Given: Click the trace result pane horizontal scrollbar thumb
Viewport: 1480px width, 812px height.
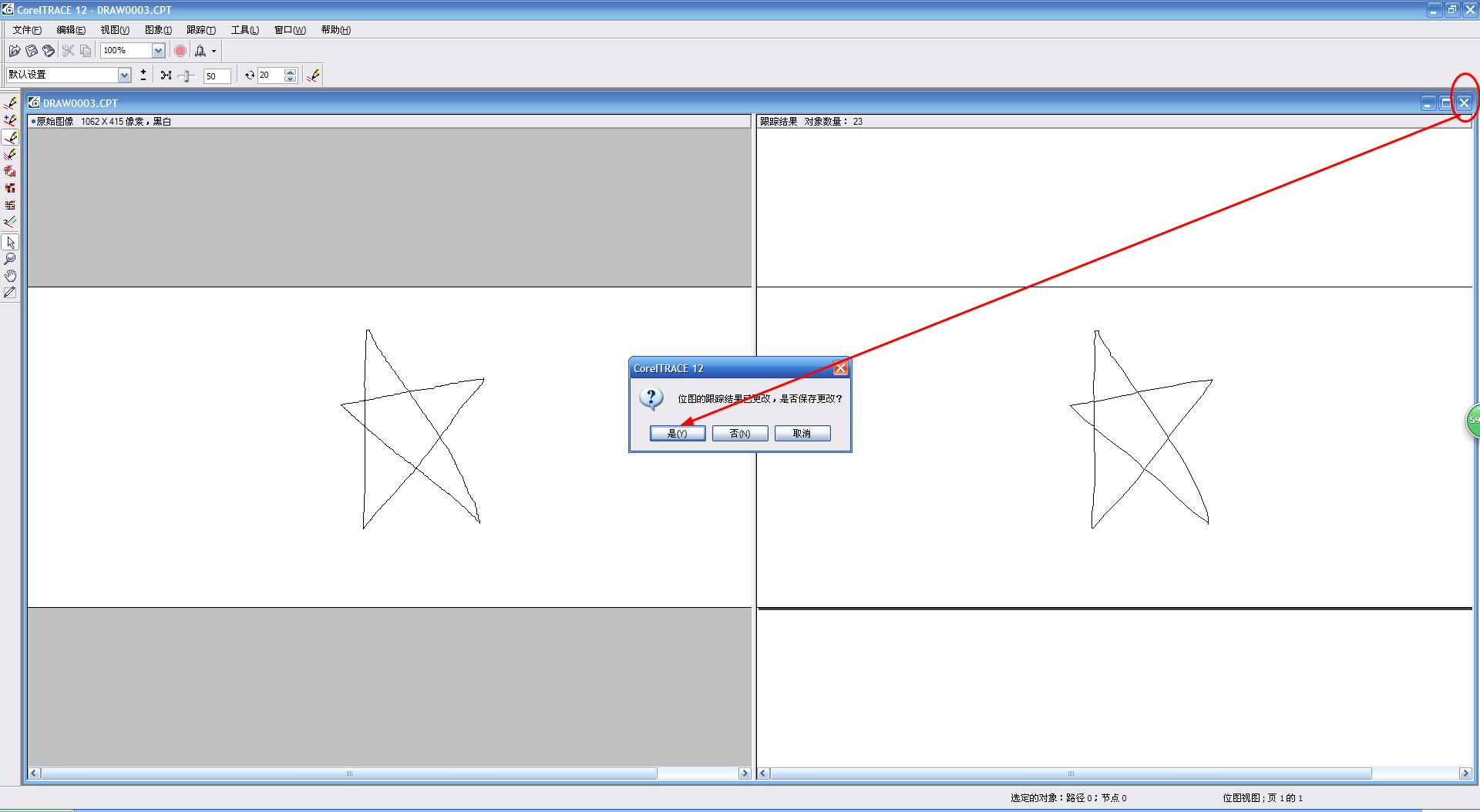Looking at the screenshot, I should 1071,773.
